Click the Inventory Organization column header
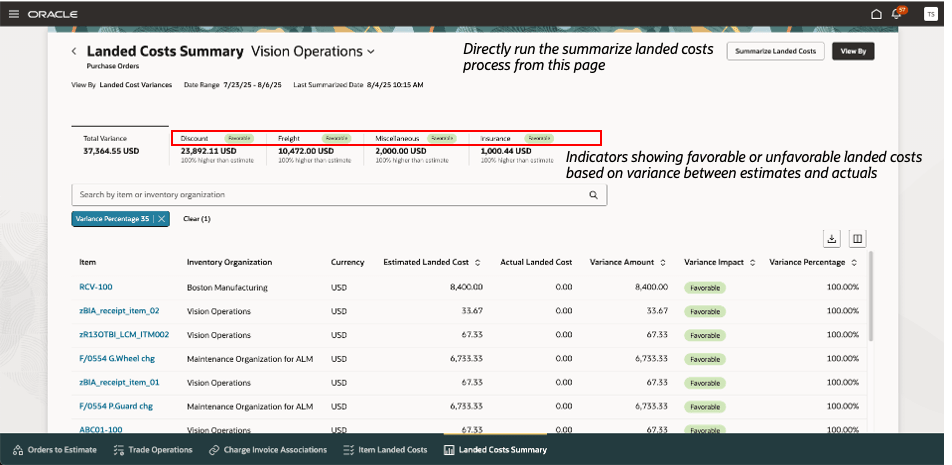The image size is (952, 465). coord(230,262)
